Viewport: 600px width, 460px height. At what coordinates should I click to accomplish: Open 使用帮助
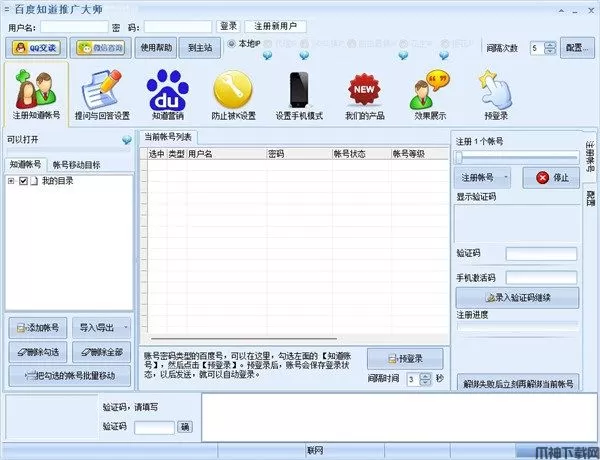click(156, 48)
